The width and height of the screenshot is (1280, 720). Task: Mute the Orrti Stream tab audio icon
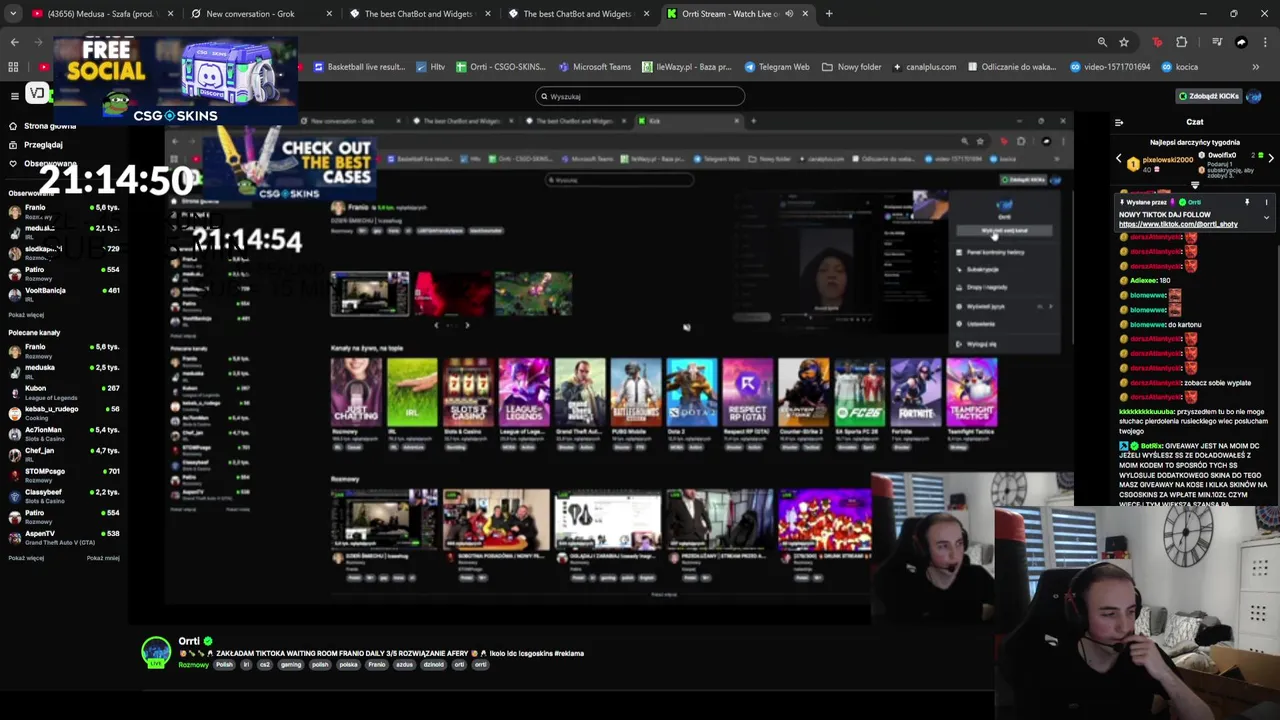pos(789,14)
